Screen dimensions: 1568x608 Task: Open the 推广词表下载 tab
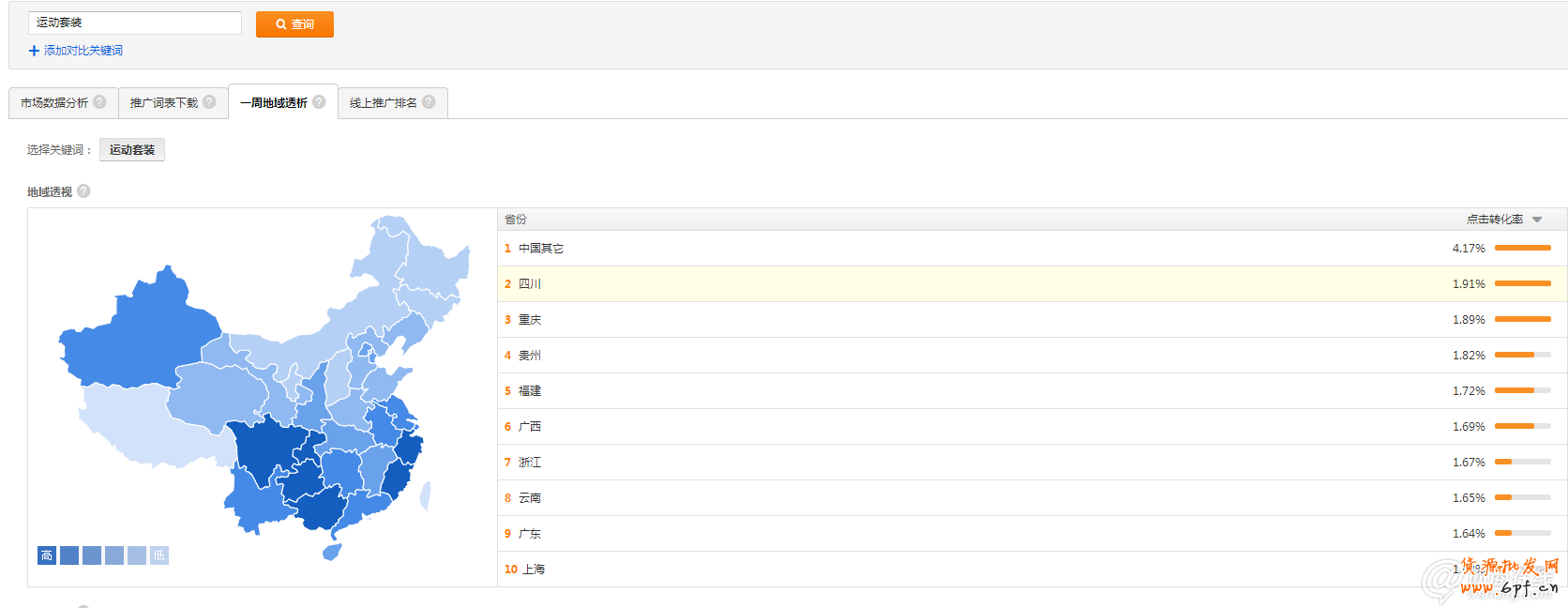[164, 103]
